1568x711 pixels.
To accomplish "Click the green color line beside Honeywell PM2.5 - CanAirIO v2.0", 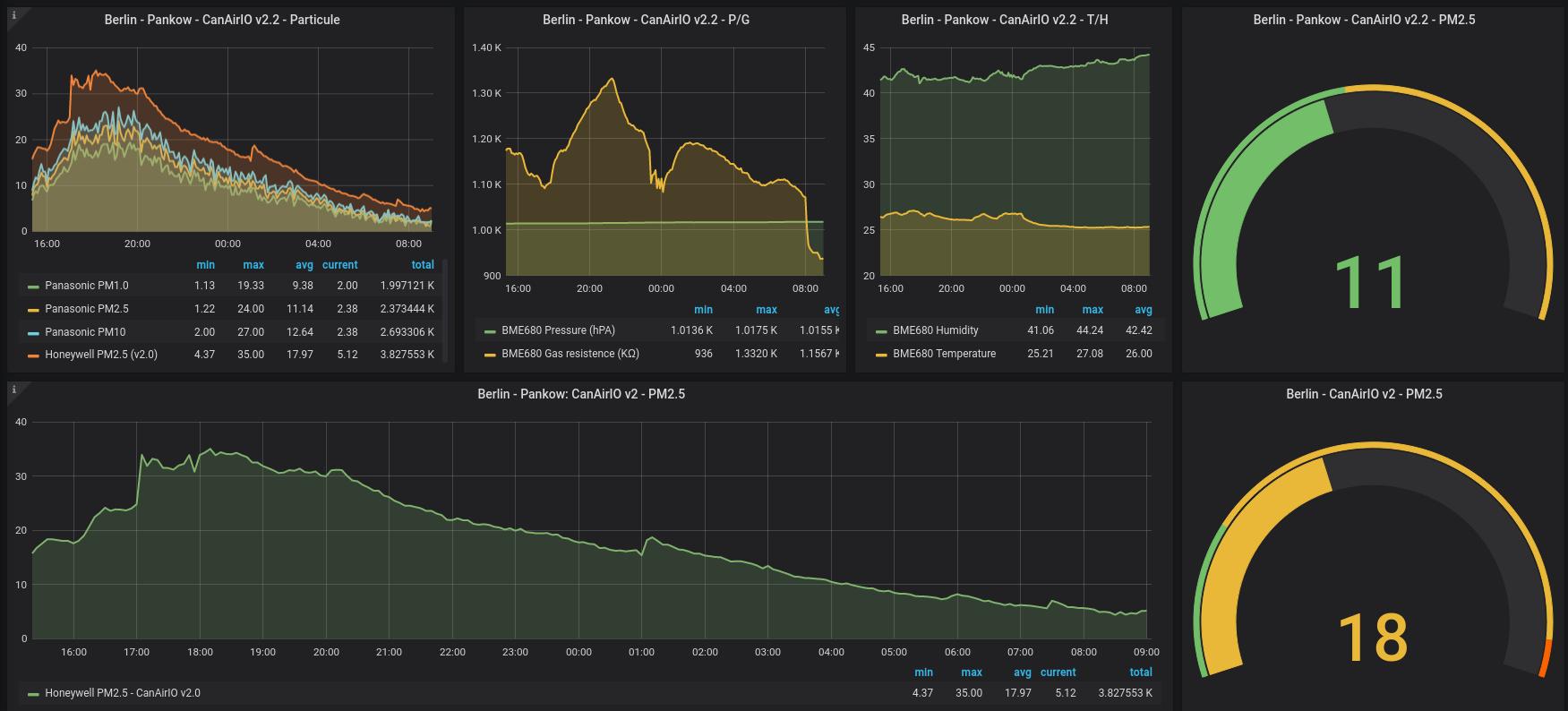I will (33, 694).
